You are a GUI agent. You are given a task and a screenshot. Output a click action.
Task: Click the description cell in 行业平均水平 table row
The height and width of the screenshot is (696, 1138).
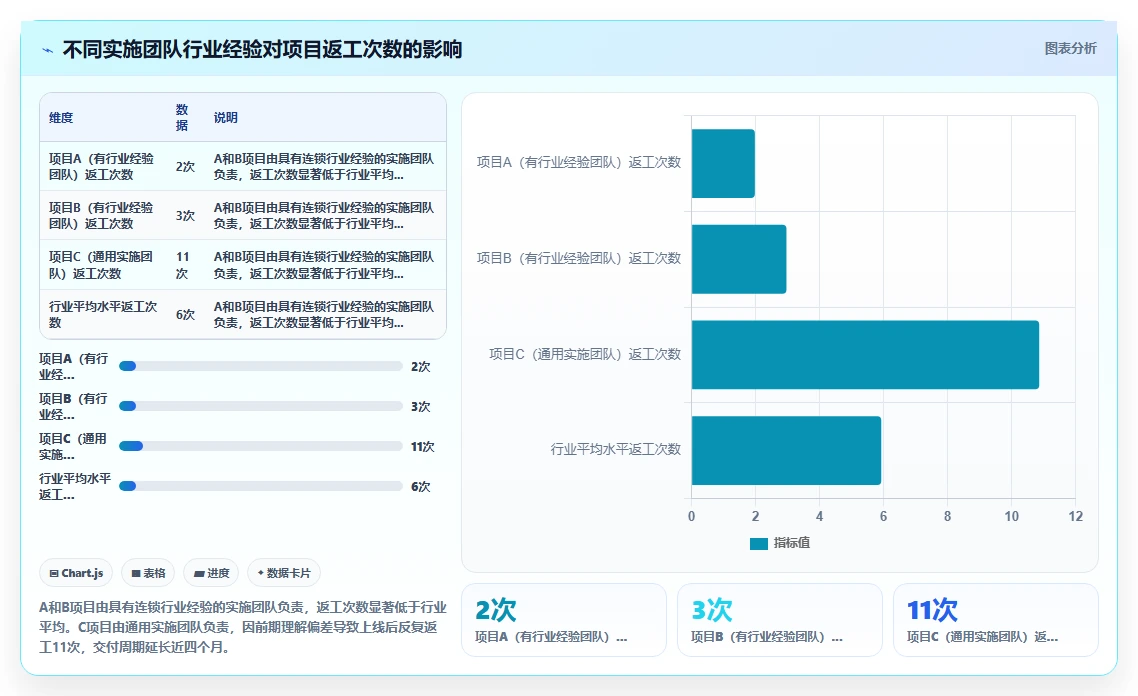pos(324,314)
